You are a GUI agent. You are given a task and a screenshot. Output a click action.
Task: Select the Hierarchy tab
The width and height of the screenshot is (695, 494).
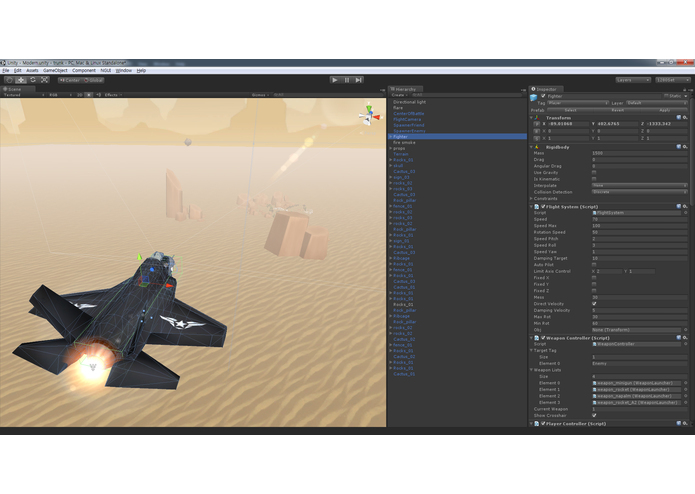(403, 89)
